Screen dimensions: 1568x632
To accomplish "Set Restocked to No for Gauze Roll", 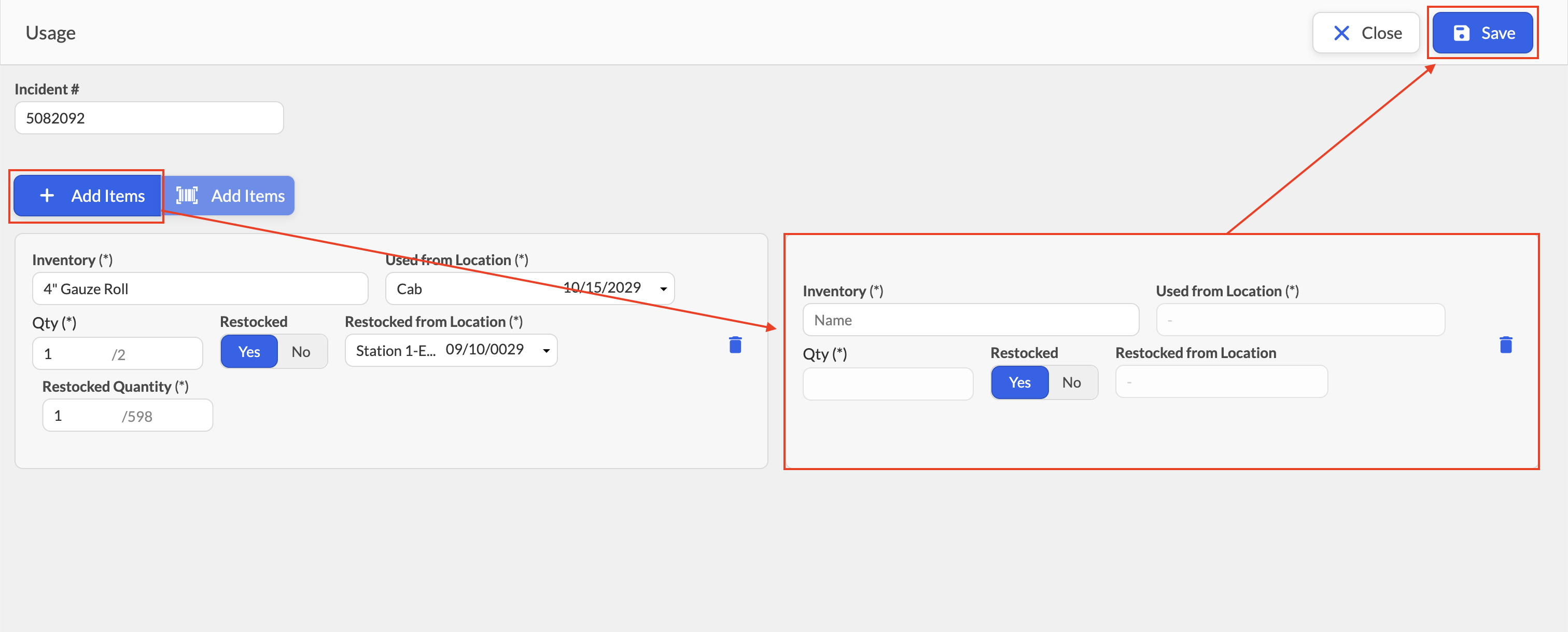I will 301,352.
